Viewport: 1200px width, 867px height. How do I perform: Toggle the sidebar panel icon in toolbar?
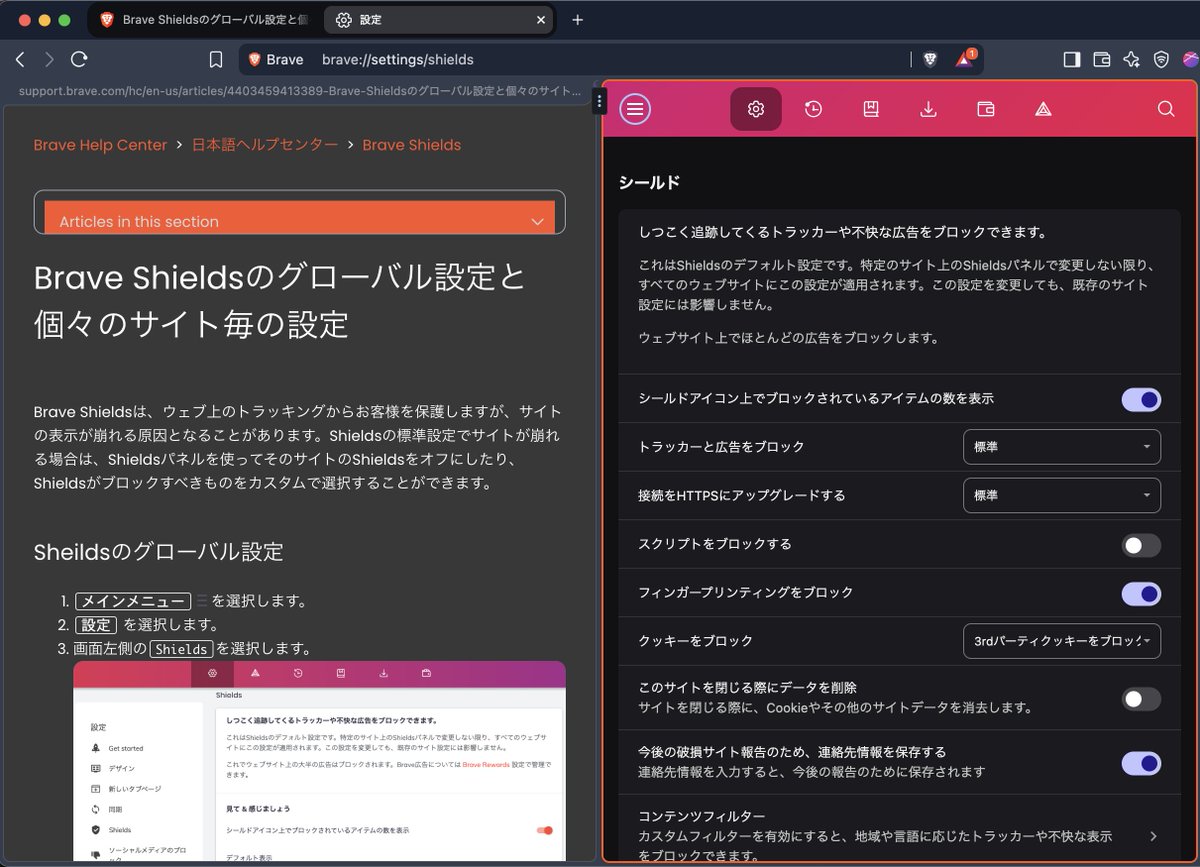click(1072, 59)
